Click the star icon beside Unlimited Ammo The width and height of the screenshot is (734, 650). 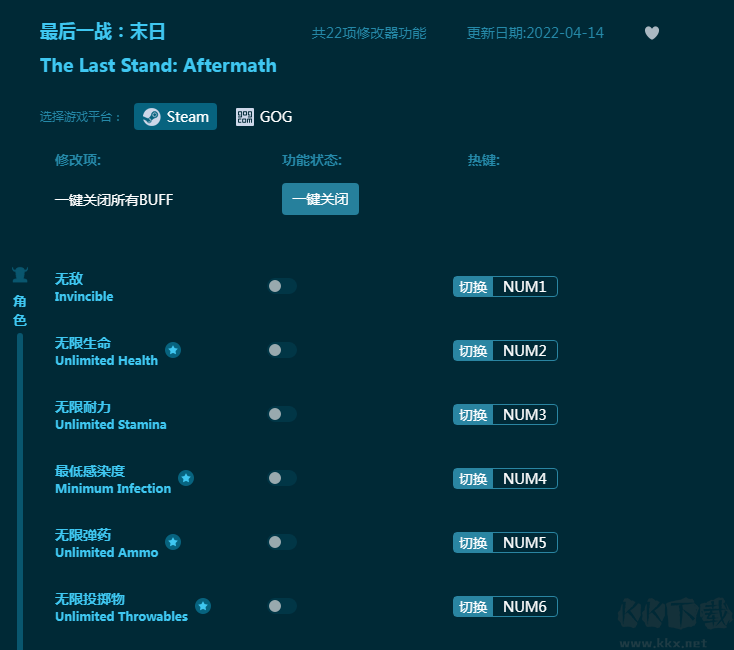(x=173, y=542)
